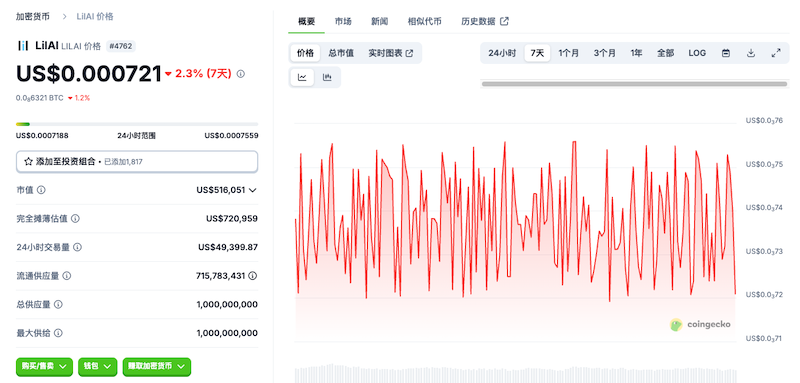
Task: Click the star icon on 添加至投资组合
Action: click(28, 162)
